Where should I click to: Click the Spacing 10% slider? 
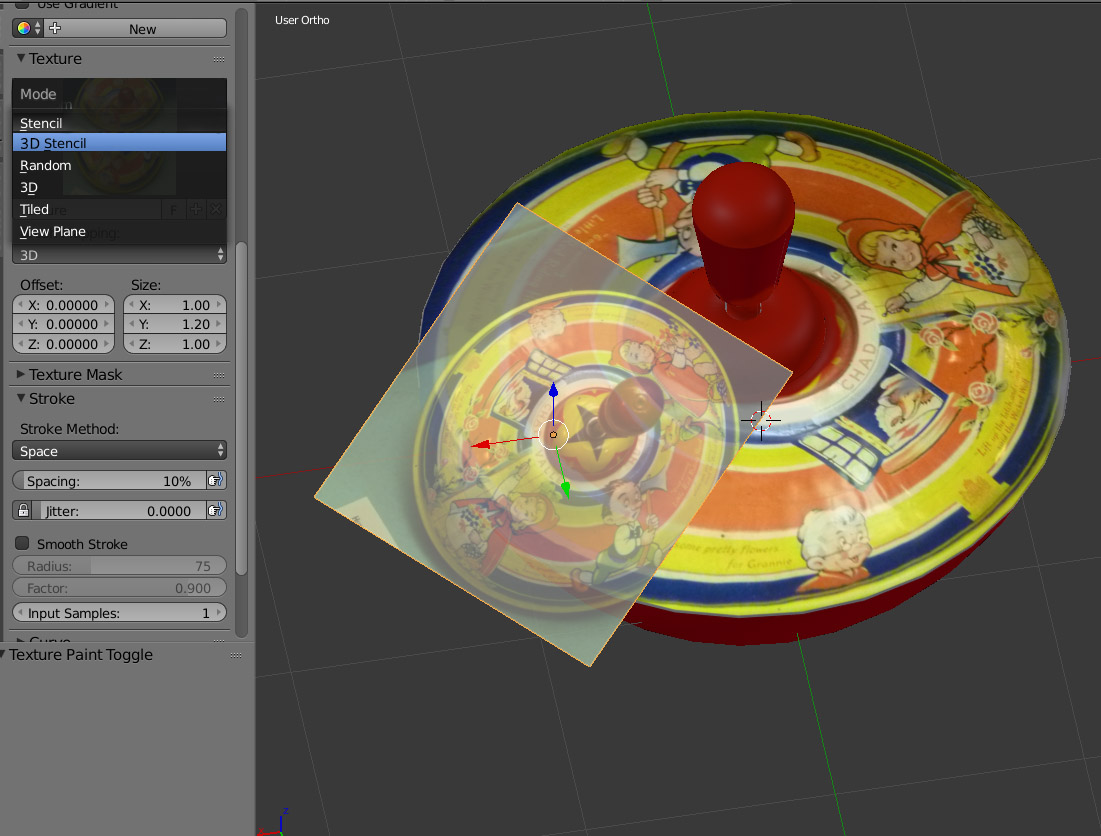pos(110,481)
